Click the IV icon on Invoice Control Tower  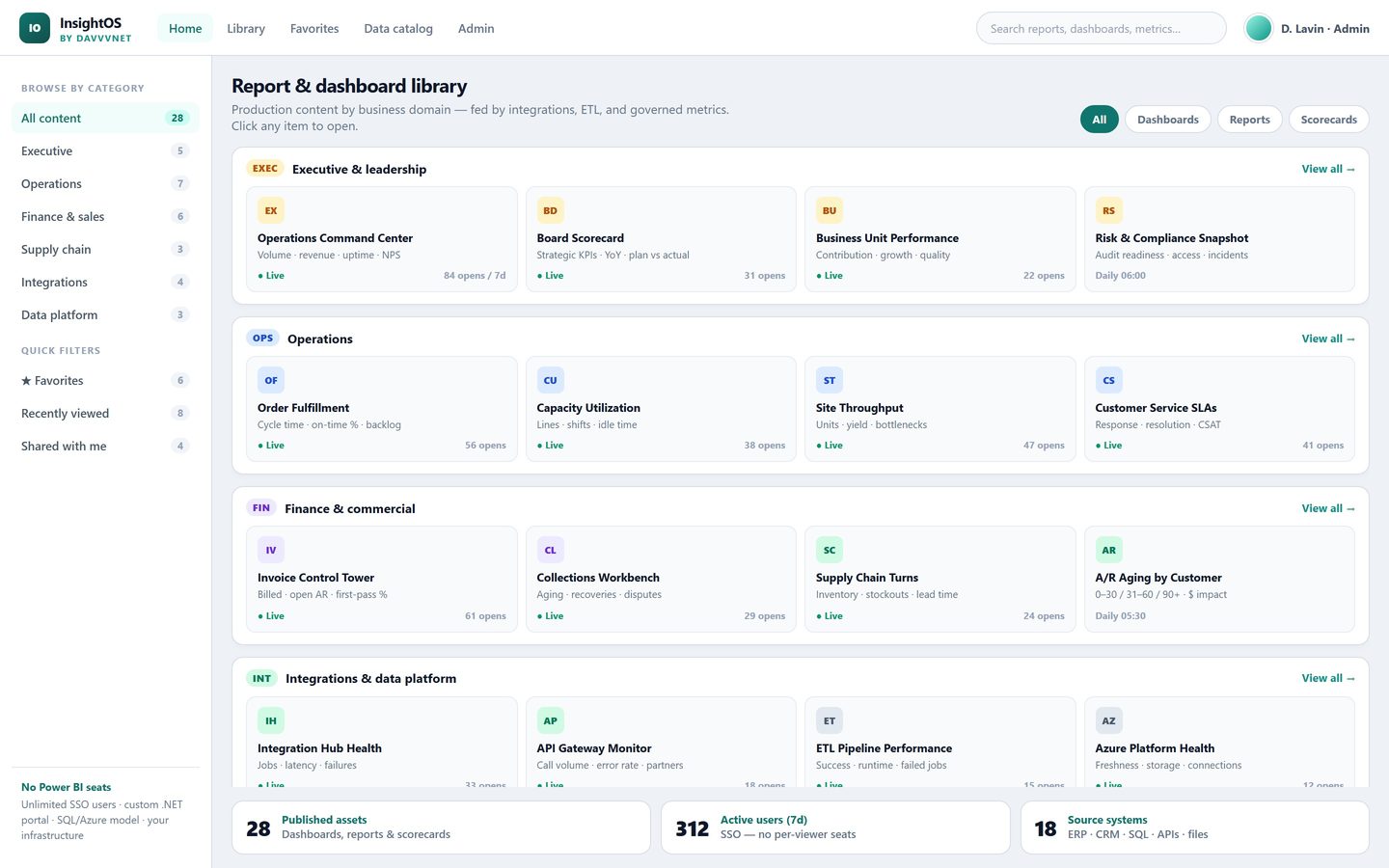(271, 550)
